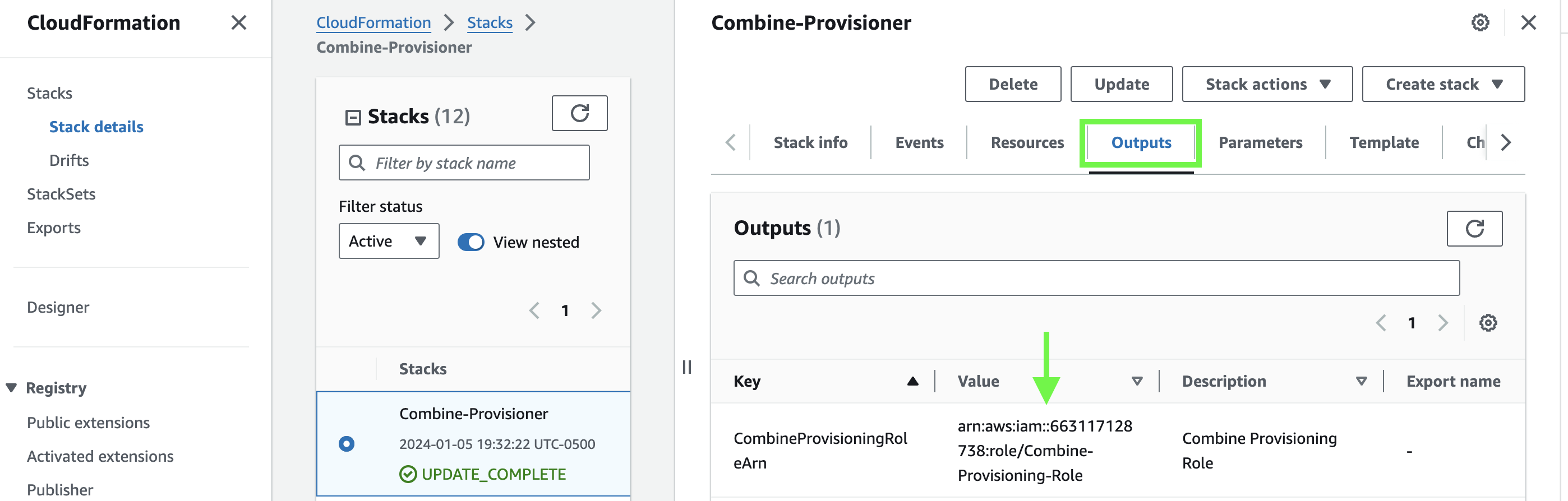
Task: Open Outputs table preferences gear
Action: [x=1488, y=323]
